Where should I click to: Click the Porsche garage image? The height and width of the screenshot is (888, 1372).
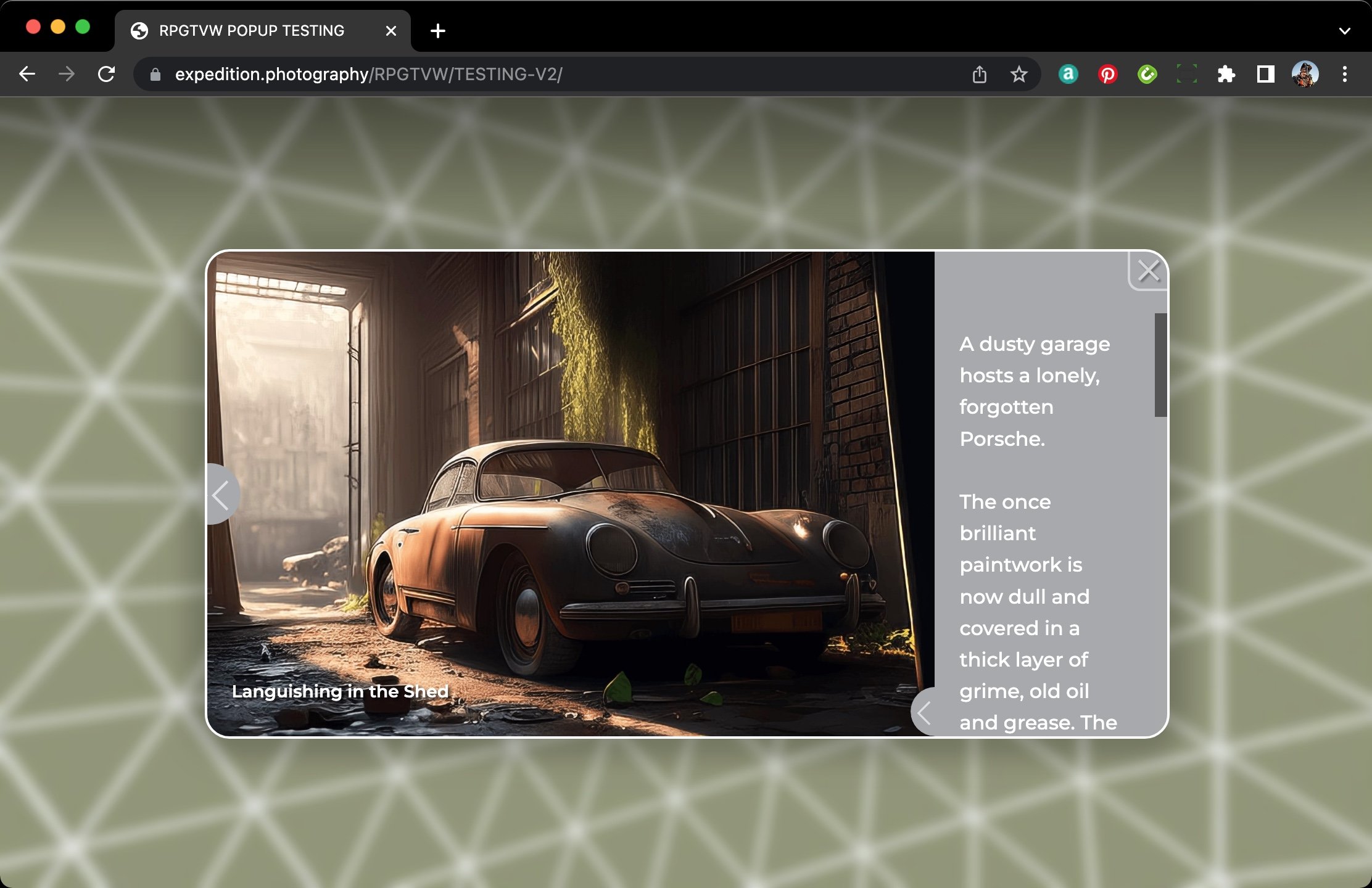coord(571,493)
